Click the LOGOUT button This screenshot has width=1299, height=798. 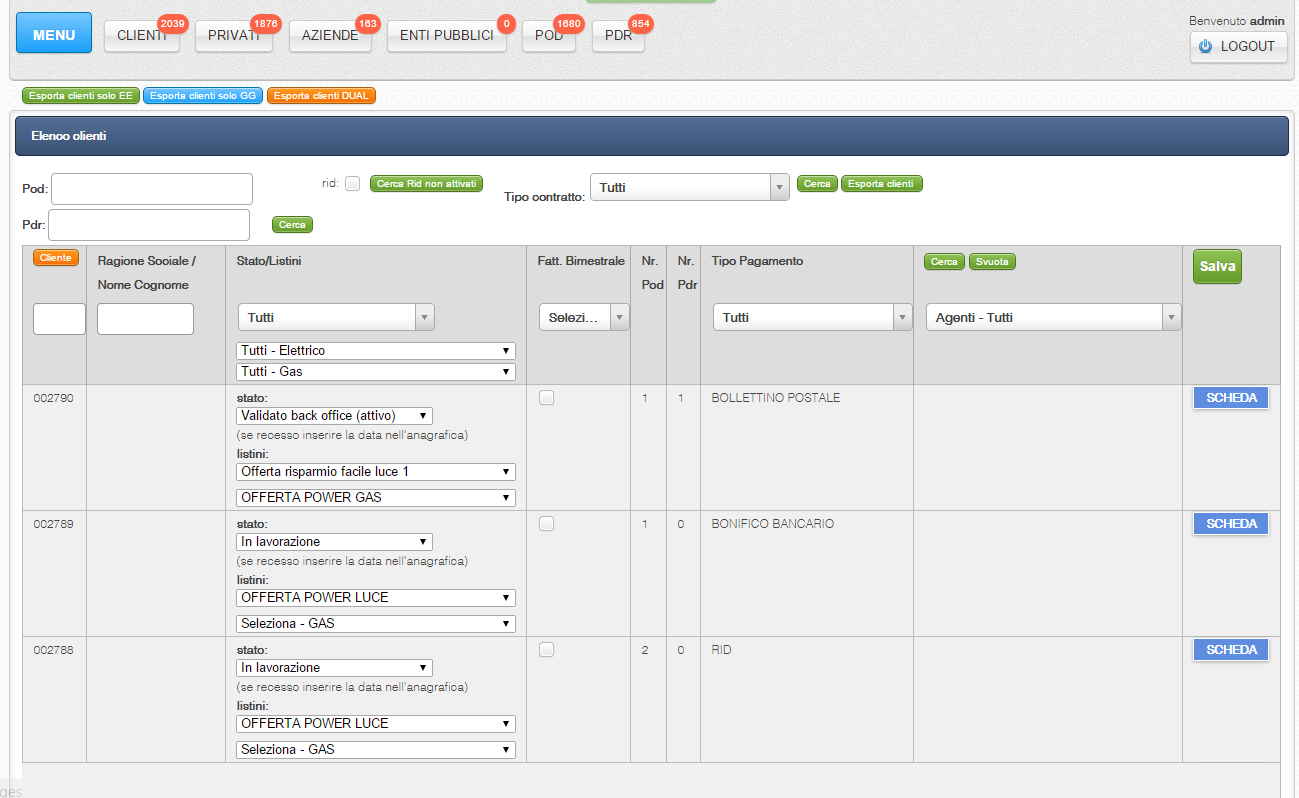click(1238, 47)
